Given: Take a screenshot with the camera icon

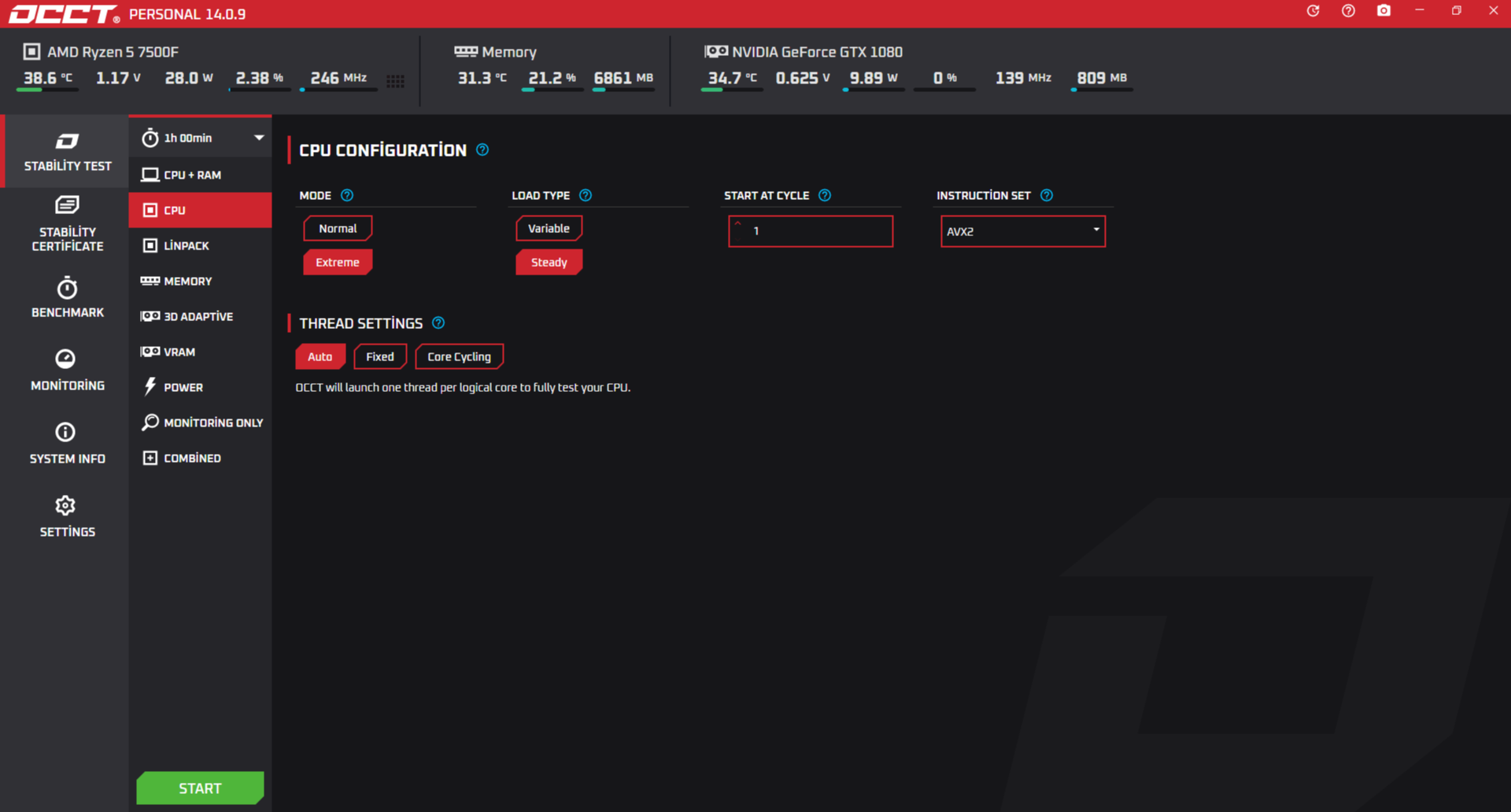Looking at the screenshot, I should click(x=1384, y=11).
